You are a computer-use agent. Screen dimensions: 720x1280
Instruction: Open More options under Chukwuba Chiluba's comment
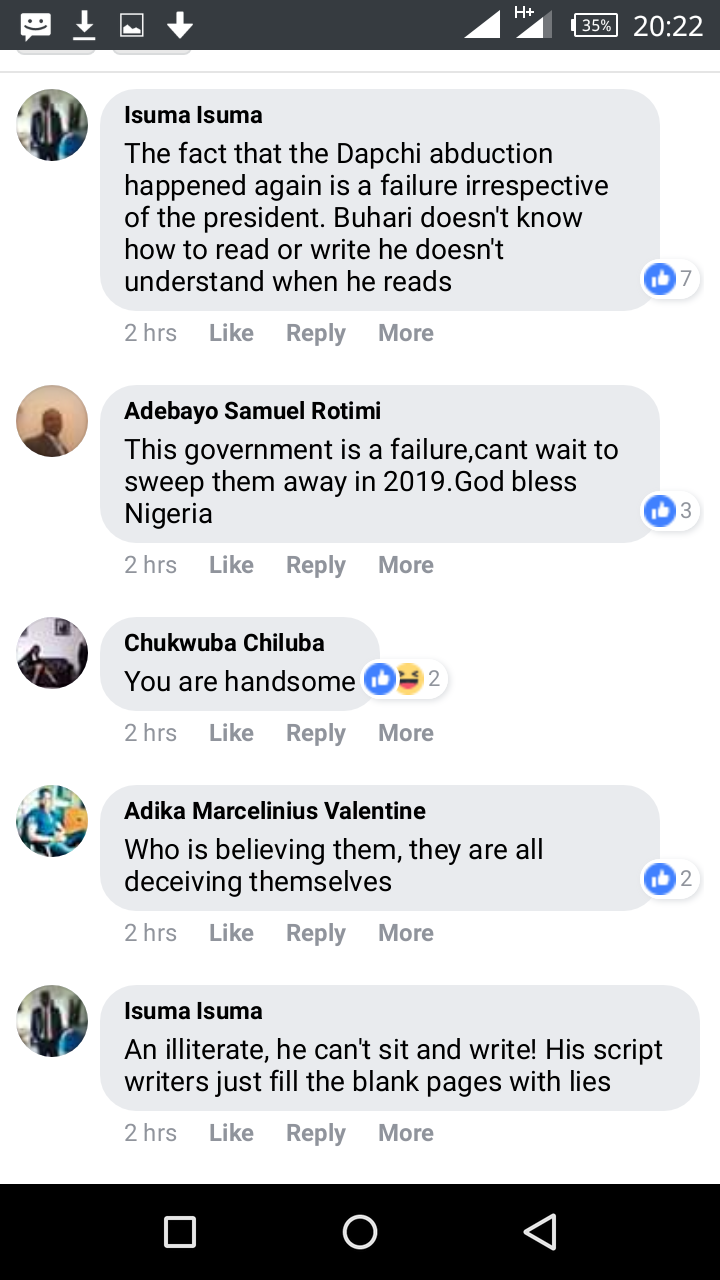pos(405,733)
